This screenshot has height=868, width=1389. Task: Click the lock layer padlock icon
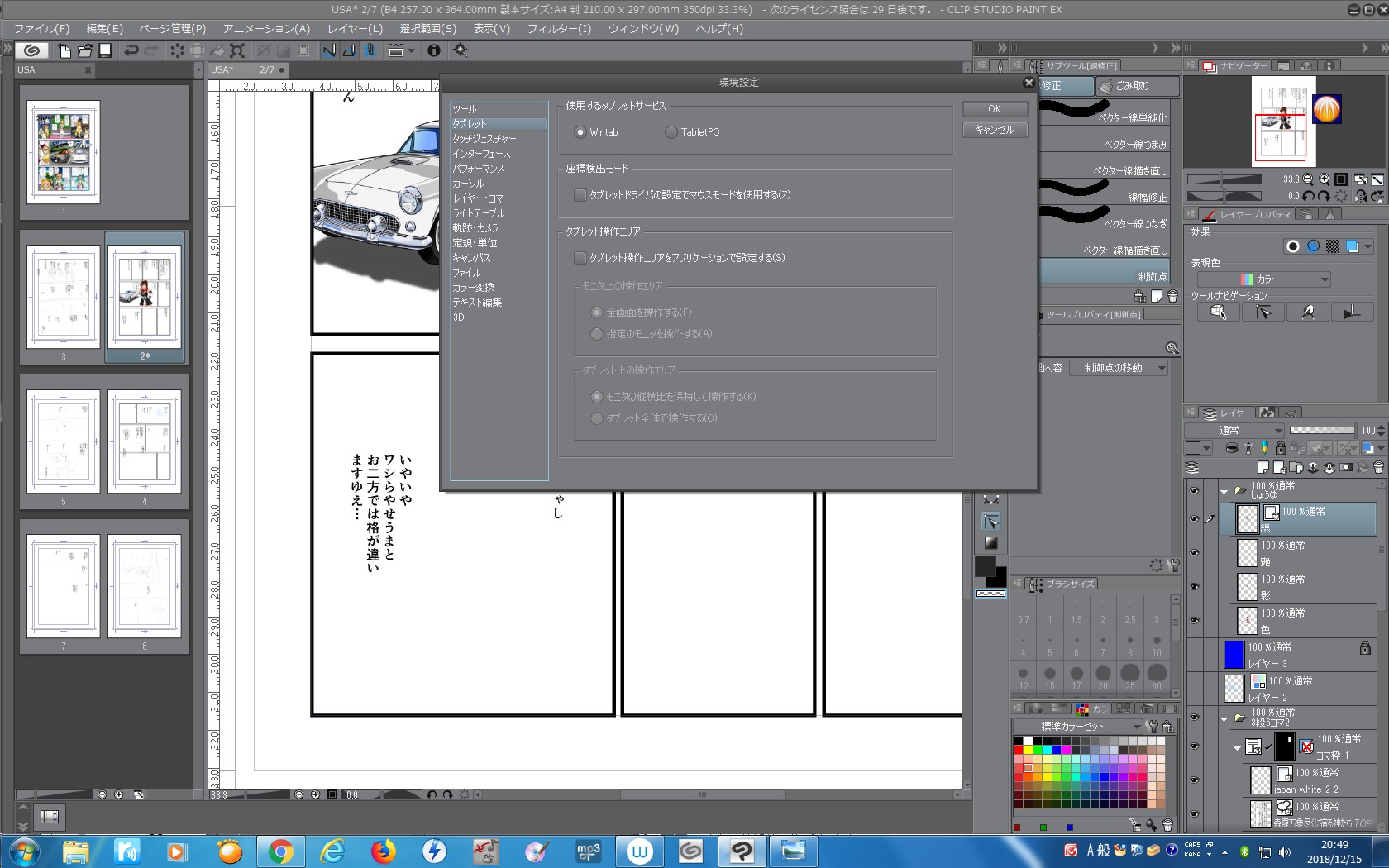click(x=1281, y=448)
